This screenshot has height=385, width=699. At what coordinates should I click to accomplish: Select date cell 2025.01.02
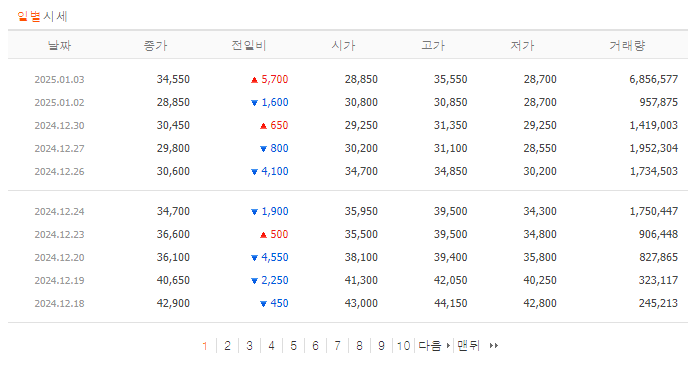click(59, 102)
